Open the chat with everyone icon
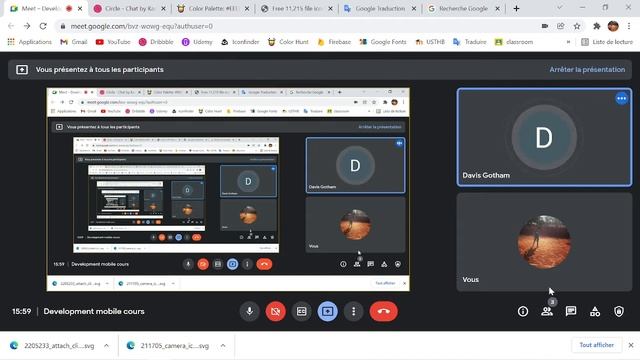This screenshot has width=640, height=360. coord(571,311)
